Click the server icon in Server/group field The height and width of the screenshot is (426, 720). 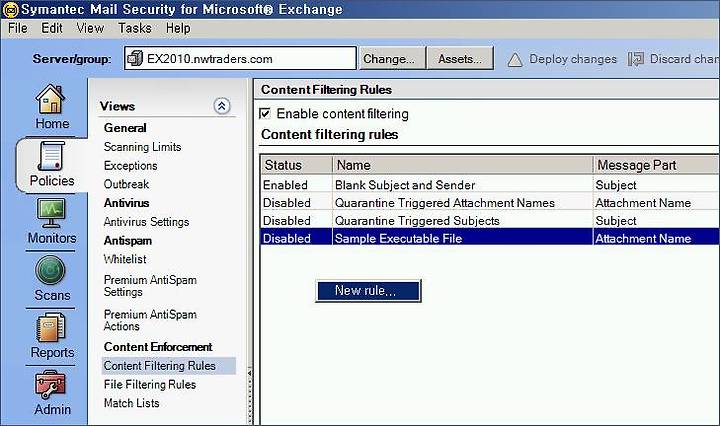[x=135, y=58]
